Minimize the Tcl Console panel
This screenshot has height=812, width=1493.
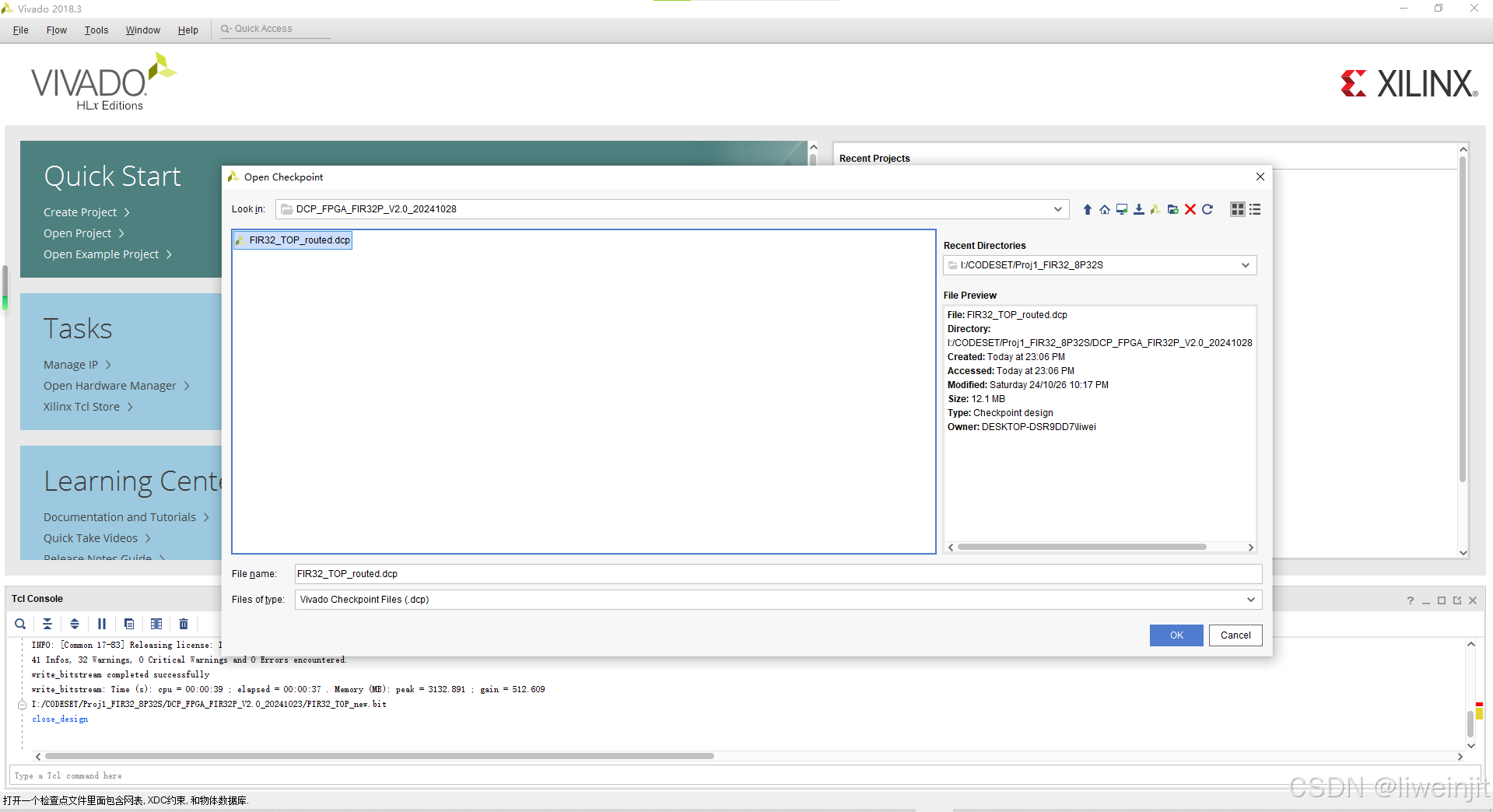click(x=1426, y=600)
